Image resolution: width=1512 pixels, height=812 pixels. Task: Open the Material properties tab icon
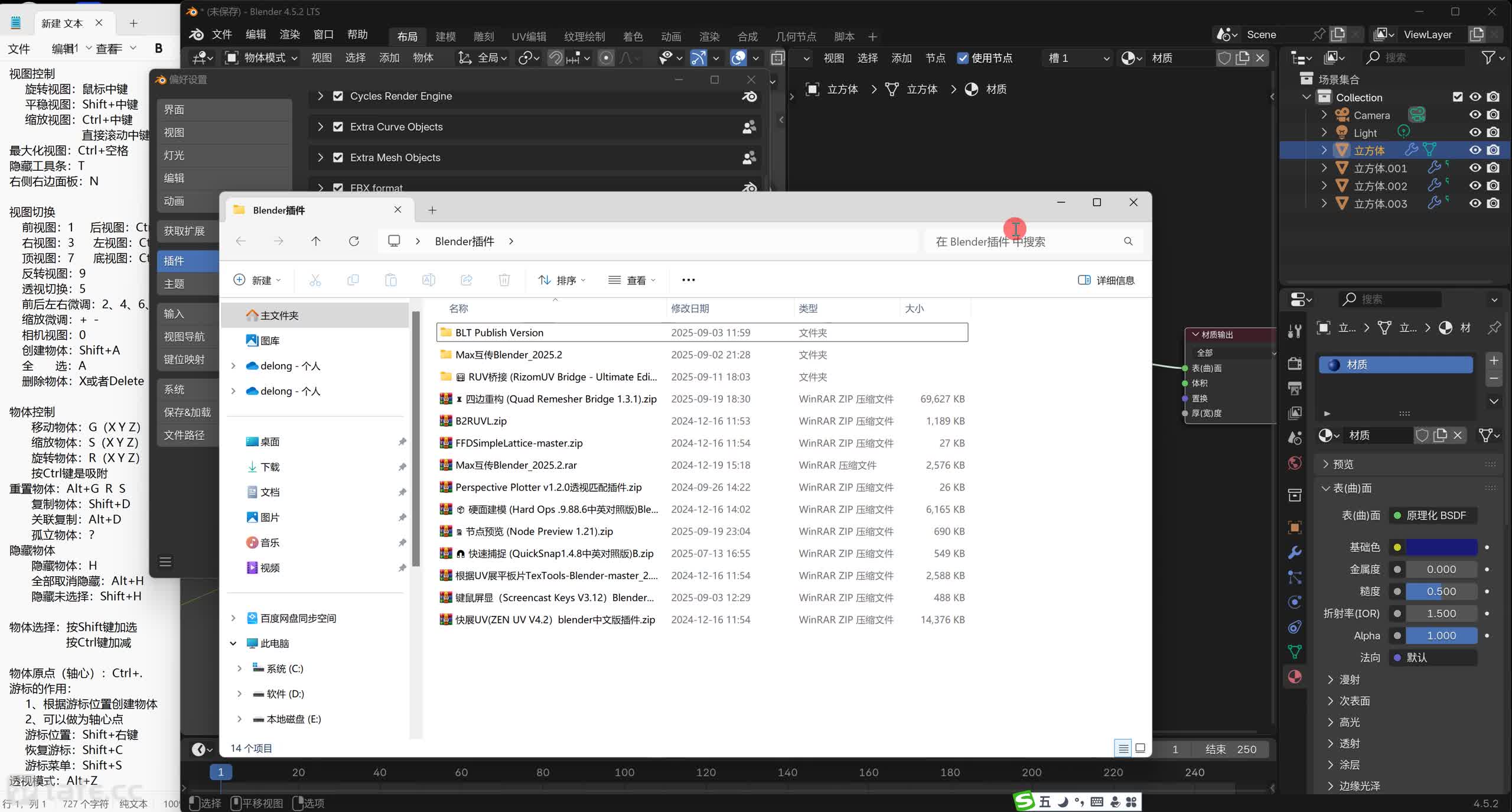(1295, 677)
